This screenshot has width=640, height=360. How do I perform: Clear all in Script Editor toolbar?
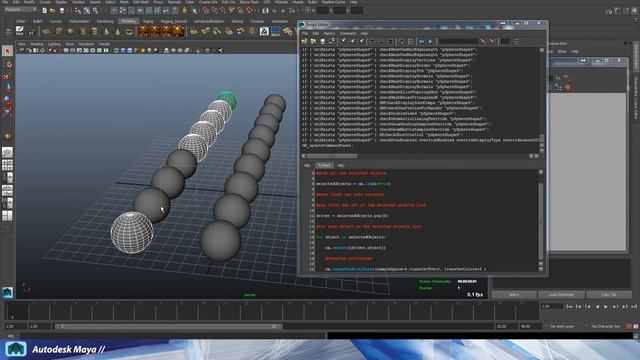click(x=362, y=41)
